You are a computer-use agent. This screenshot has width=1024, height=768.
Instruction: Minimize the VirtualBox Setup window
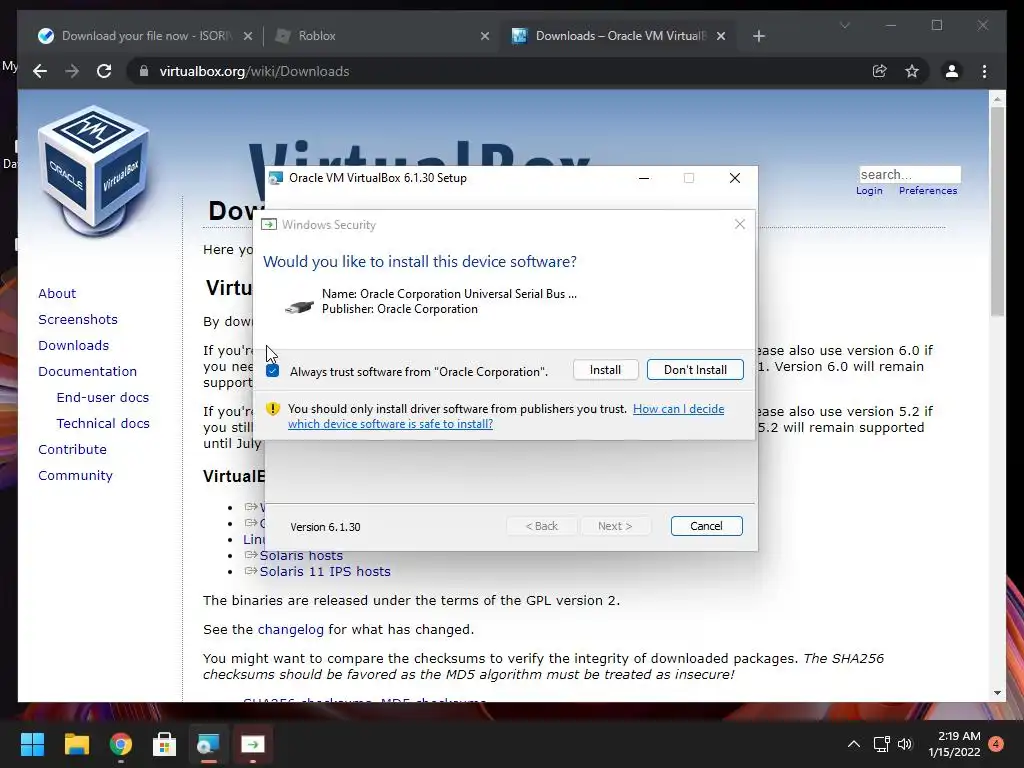644,178
